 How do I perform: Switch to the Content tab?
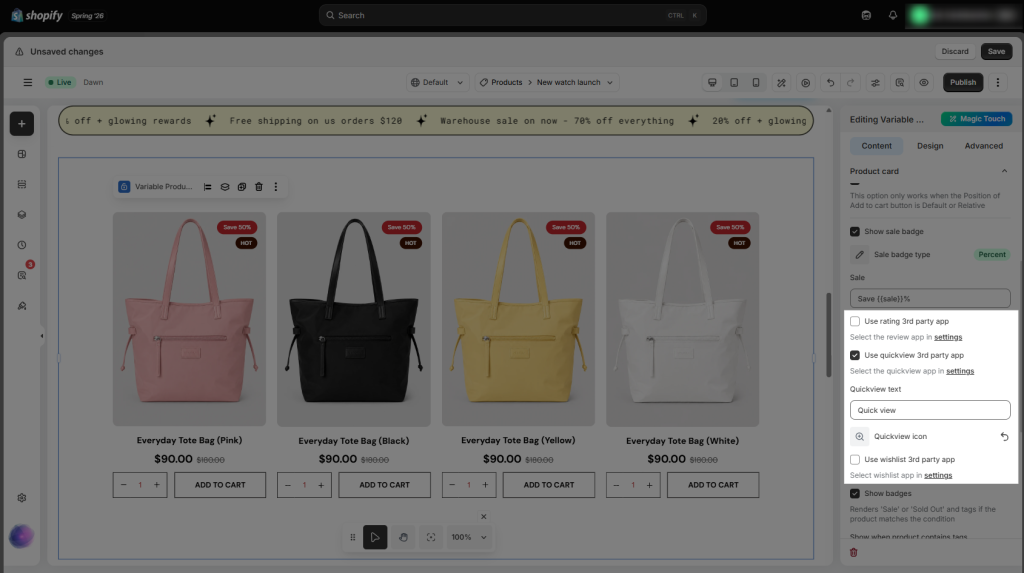pos(876,146)
